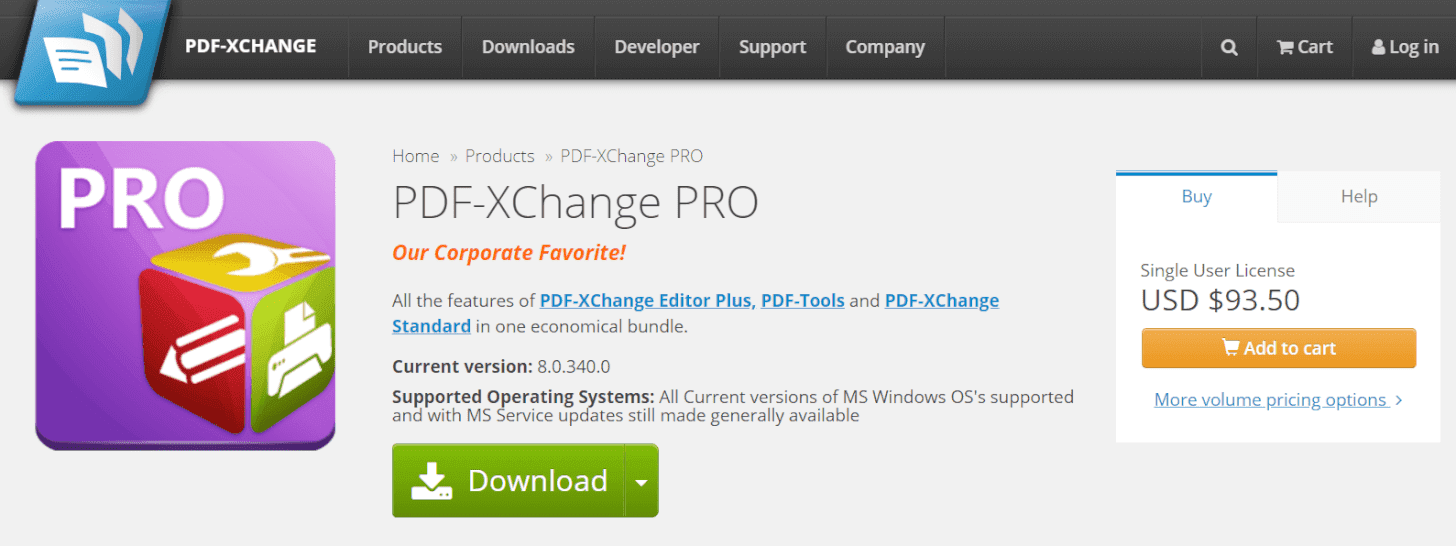Screen dimensions: 1456x546
Task: Follow the PDF-Tools link
Action: [x=803, y=300]
